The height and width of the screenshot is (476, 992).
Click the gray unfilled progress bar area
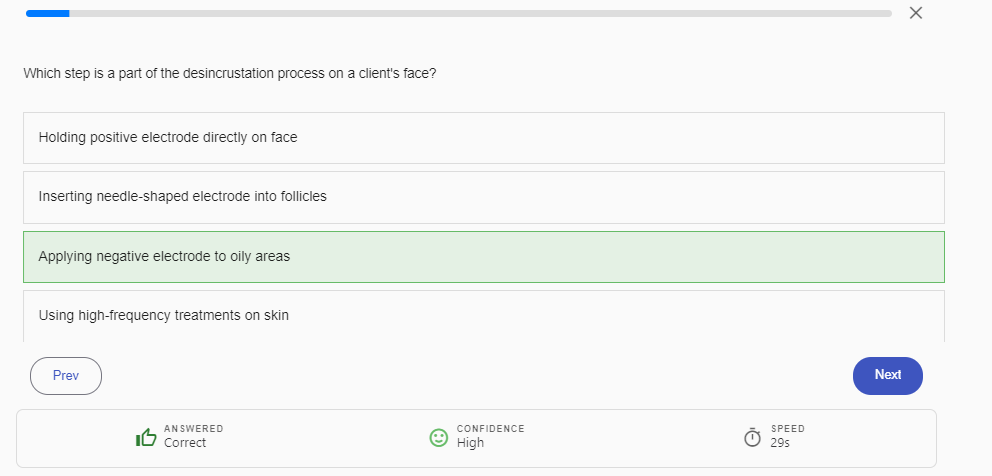click(480, 14)
